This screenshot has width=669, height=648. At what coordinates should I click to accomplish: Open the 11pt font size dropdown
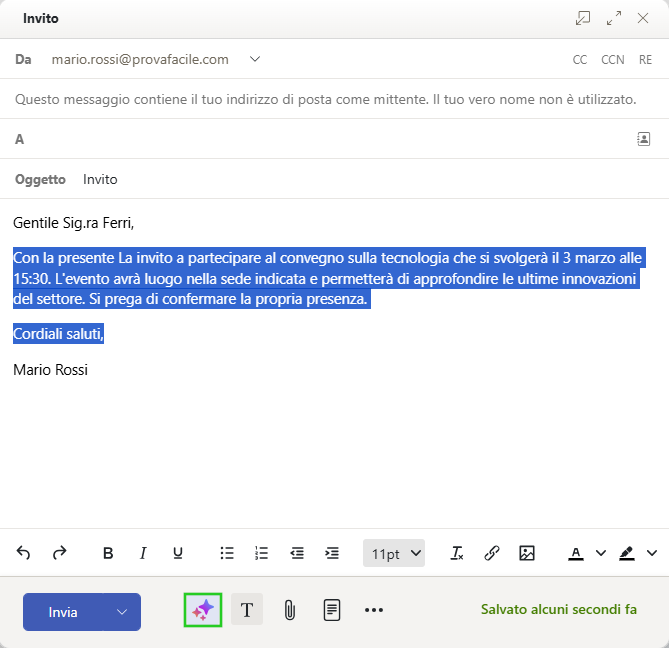(x=397, y=553)
